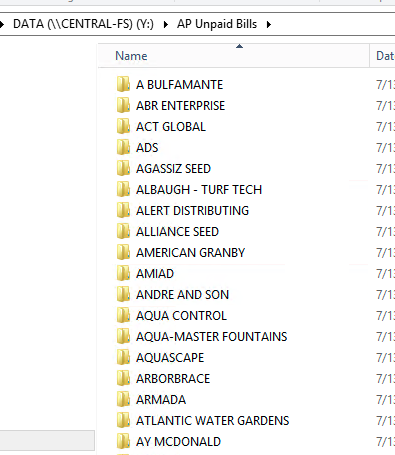This screenshot has width=395, height=455.
Task: Click the ATLANTIC WATER GARDENS folder icon
Action: (123, 420)
